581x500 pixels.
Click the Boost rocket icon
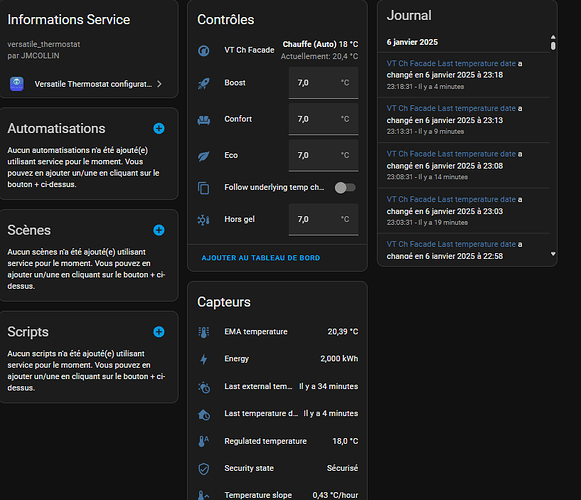(x=203, y=83)
